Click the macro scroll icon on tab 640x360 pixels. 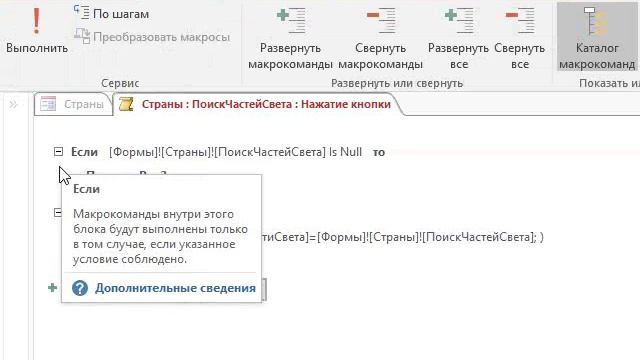click(x=126, y=104)
